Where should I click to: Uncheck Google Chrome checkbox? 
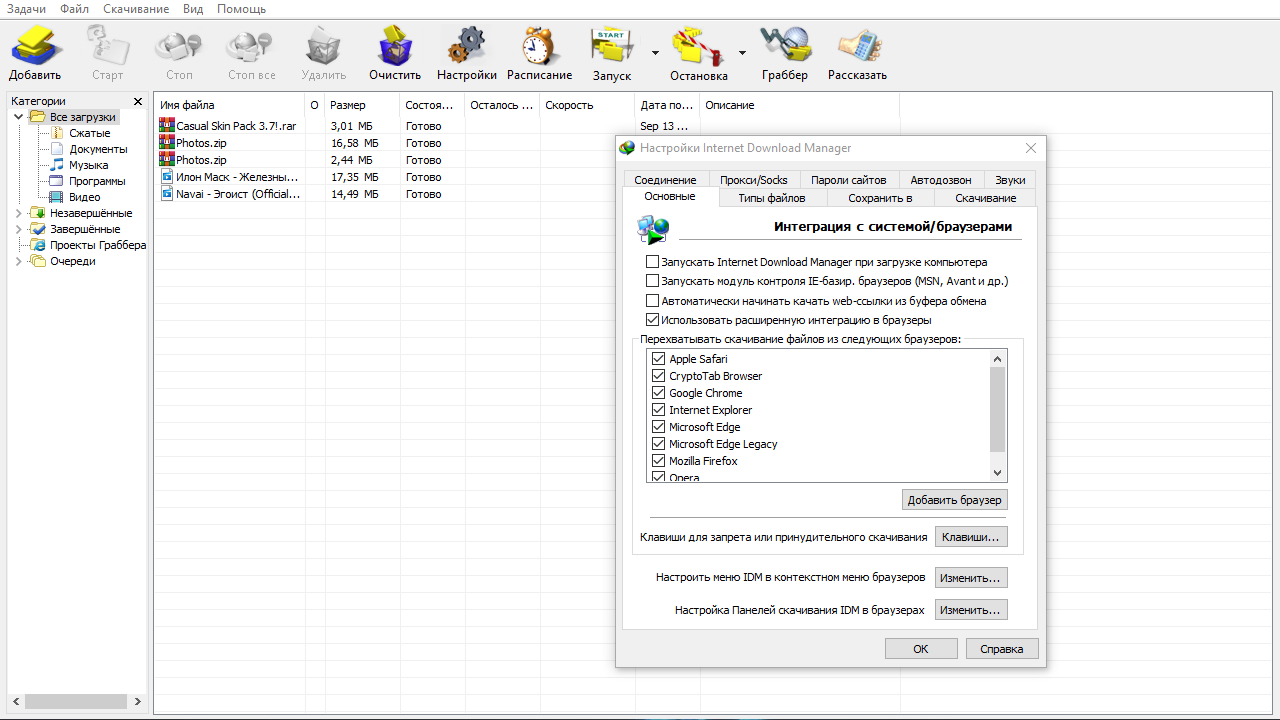(658, 393)
